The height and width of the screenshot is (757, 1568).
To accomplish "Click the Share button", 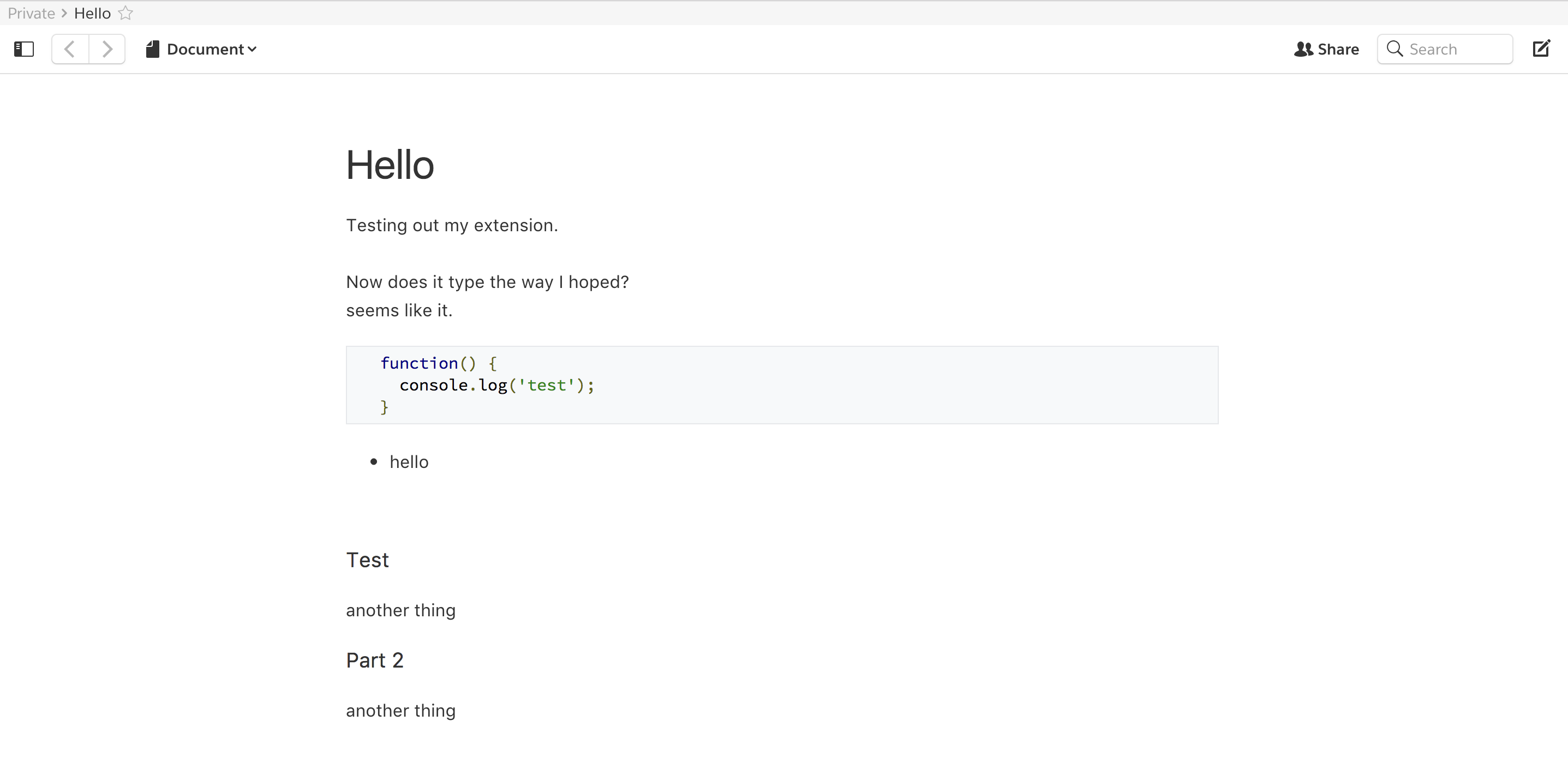I will (1326, 48).
